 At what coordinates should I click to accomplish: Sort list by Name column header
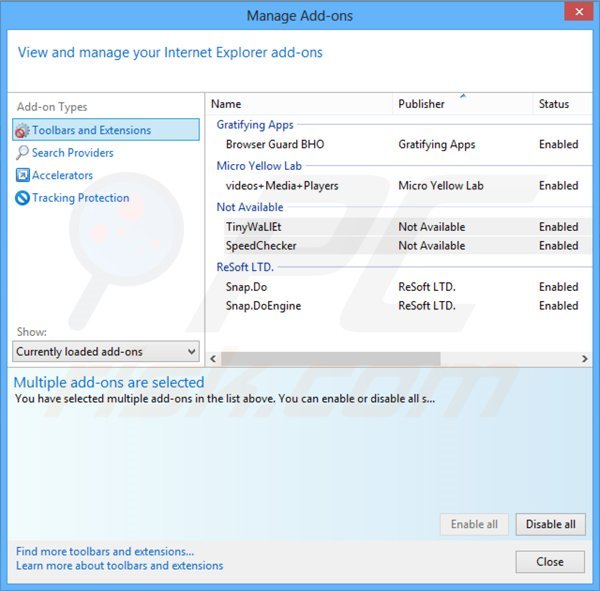click(x=300, y=104)
